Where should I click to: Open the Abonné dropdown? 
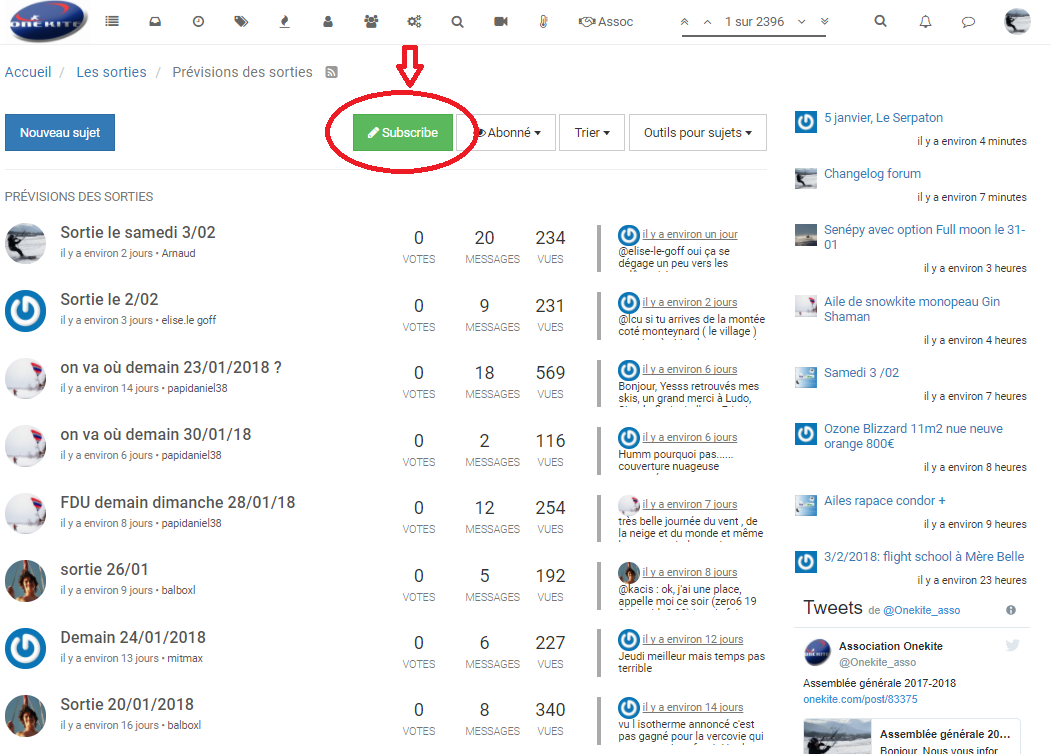[x=507, y=133]
